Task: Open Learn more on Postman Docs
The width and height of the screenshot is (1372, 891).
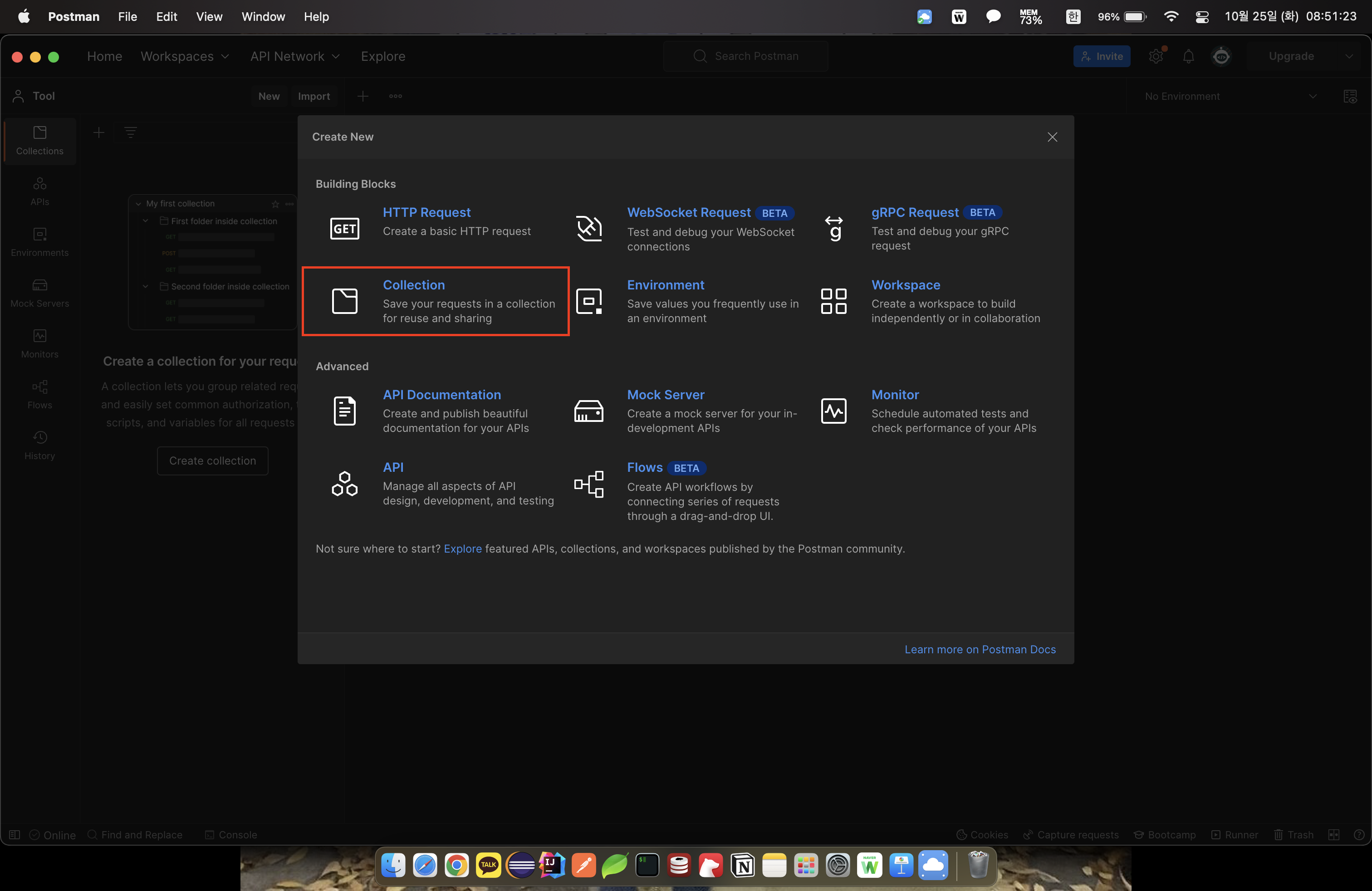Action: click(980, 650)
